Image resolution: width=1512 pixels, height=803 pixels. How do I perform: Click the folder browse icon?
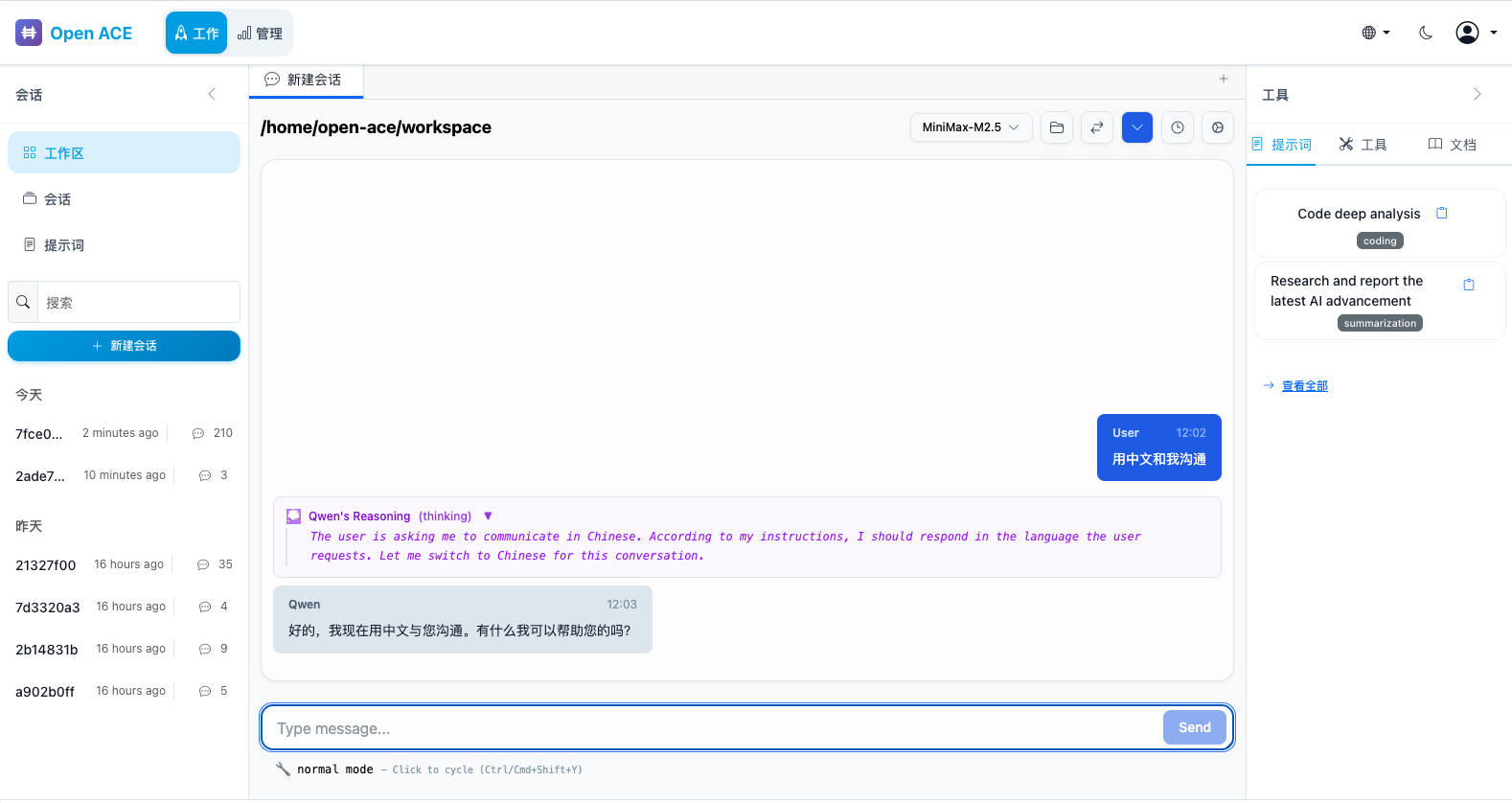click(x=1057, y=126)
